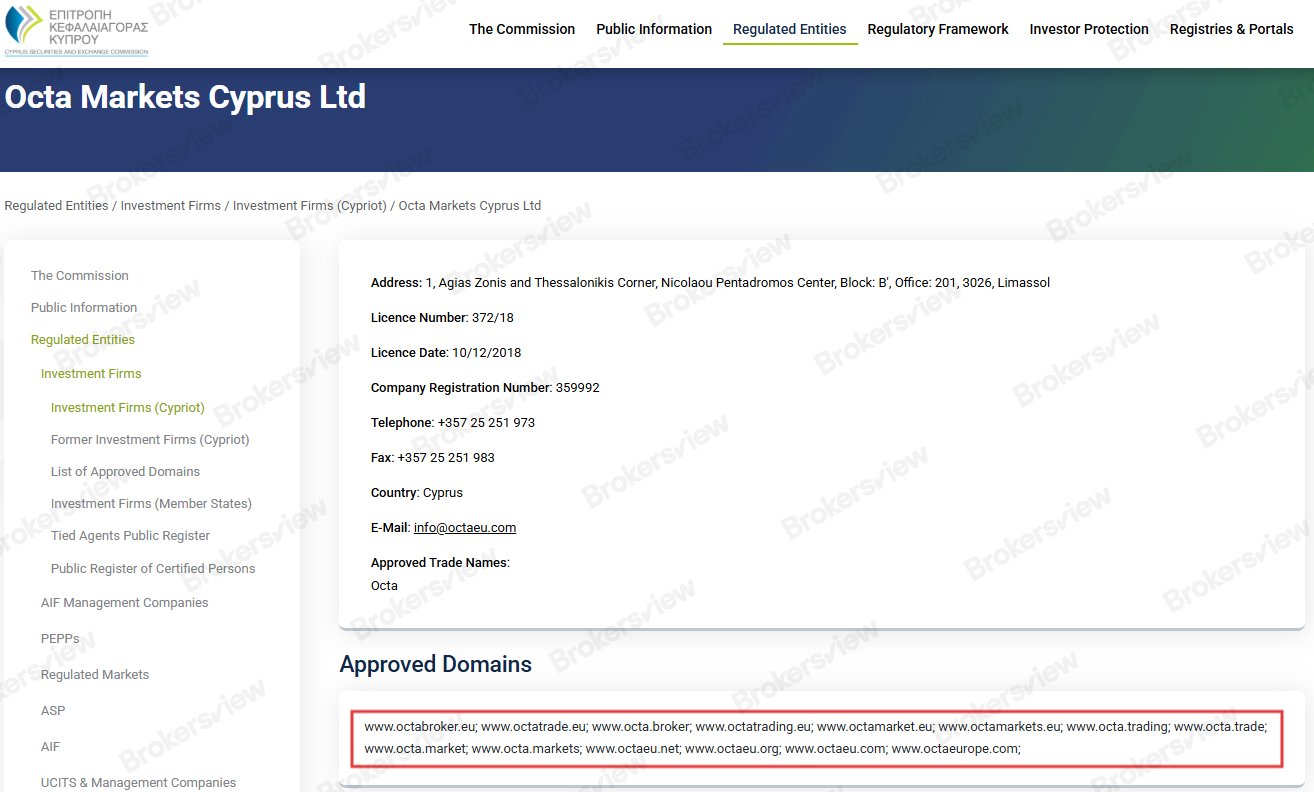
Task: Click the trade name Octa
Action: (384, 586)
